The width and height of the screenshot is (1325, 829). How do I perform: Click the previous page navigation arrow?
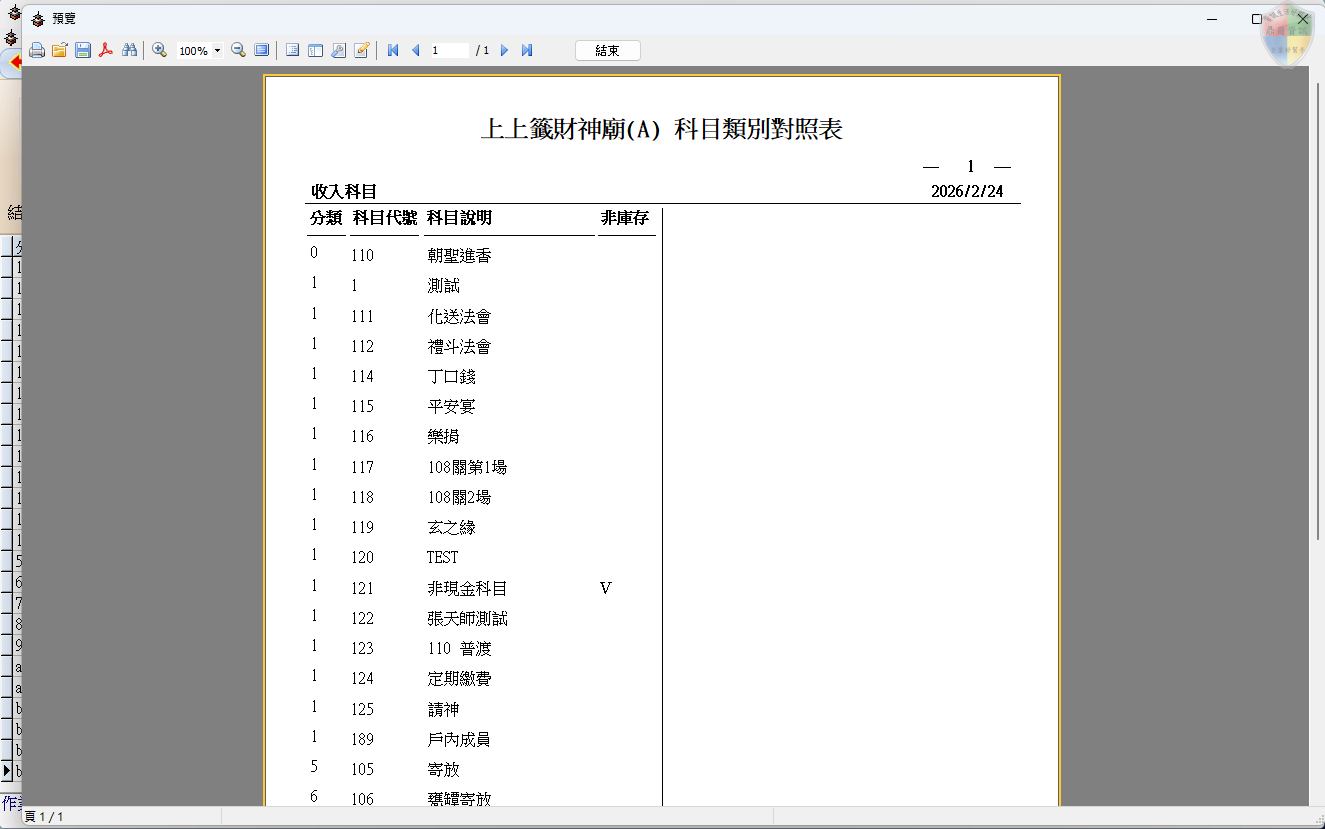click(415, 49)
